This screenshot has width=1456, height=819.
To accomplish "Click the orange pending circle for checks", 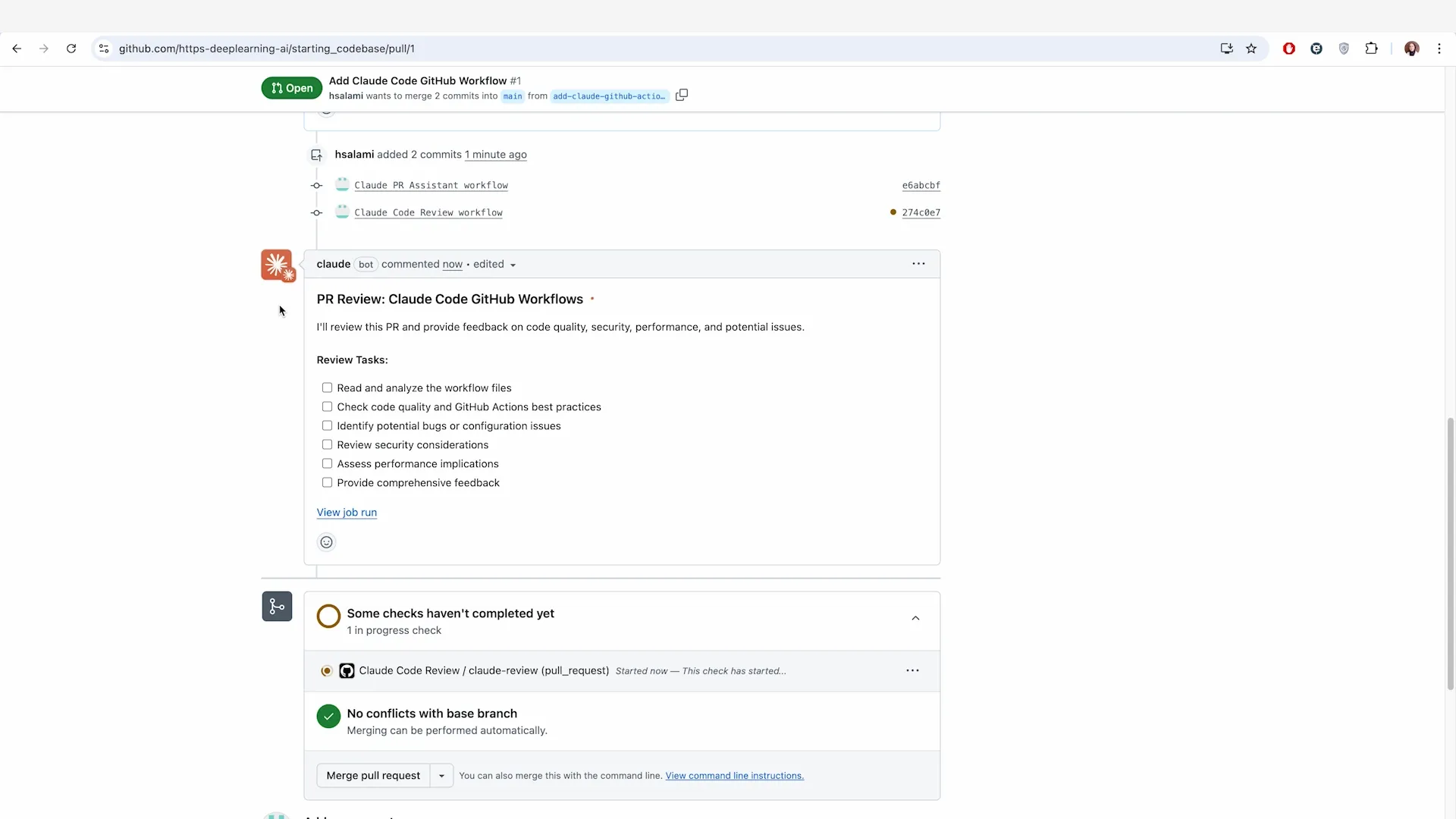I will (328, 616).
